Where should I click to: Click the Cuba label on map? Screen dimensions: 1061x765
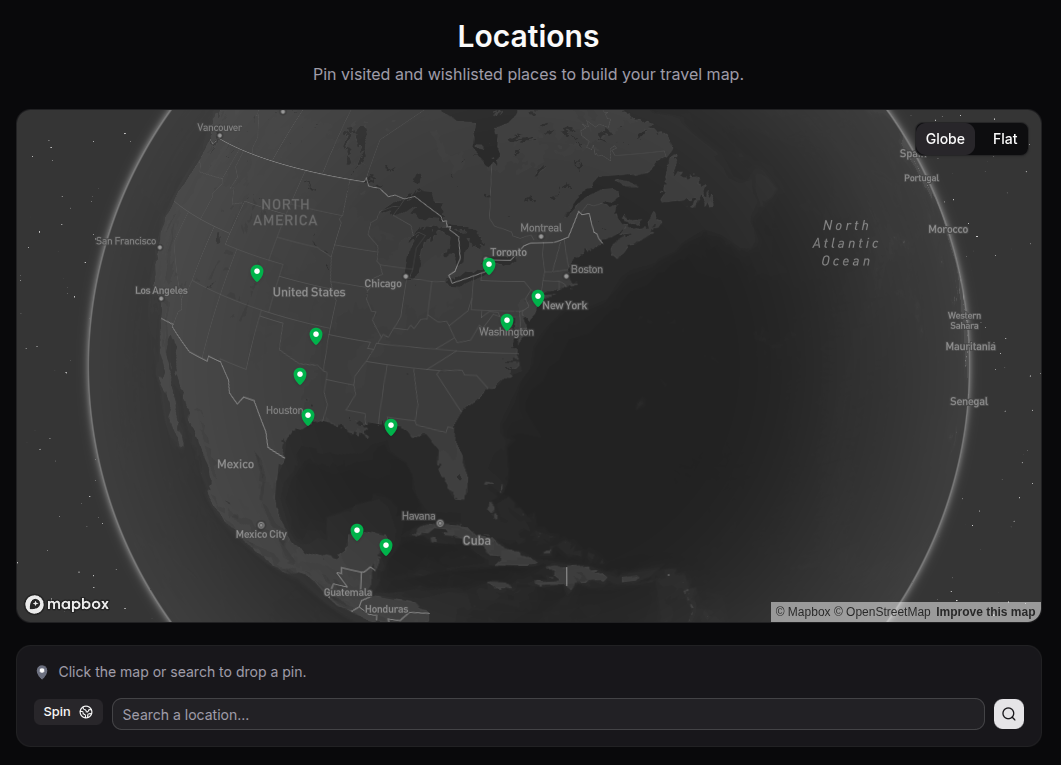(476, 540)
